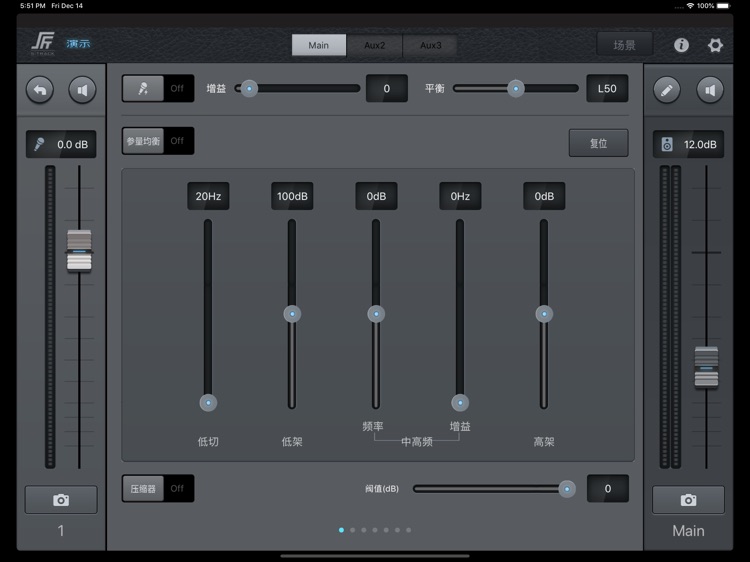Toggle the microphone phantom power switch
The height and width of the screenshot is (562, 750).
point(158,88)
